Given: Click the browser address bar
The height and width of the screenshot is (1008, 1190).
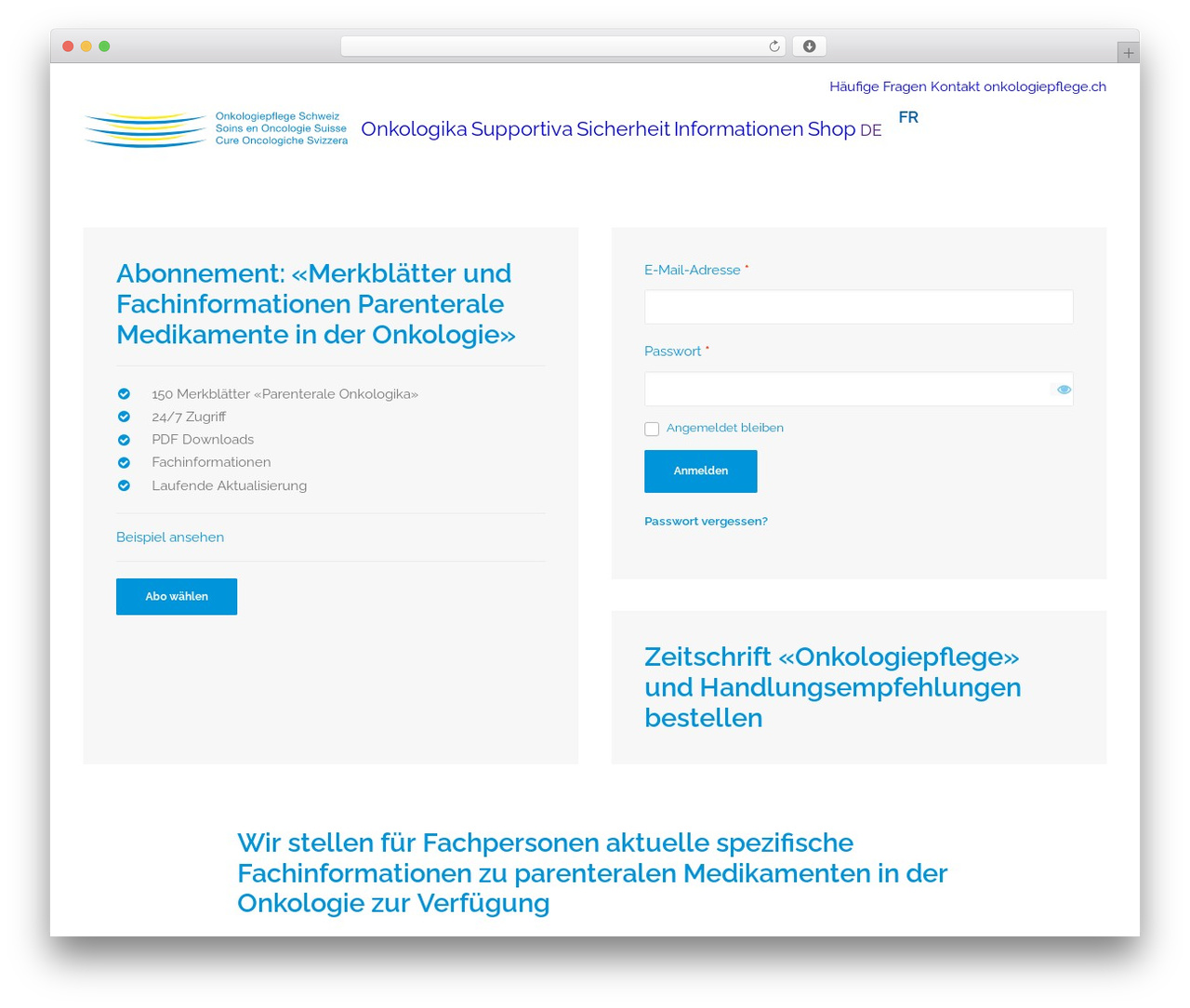Looking at the screenshot, I should (563, 46).
